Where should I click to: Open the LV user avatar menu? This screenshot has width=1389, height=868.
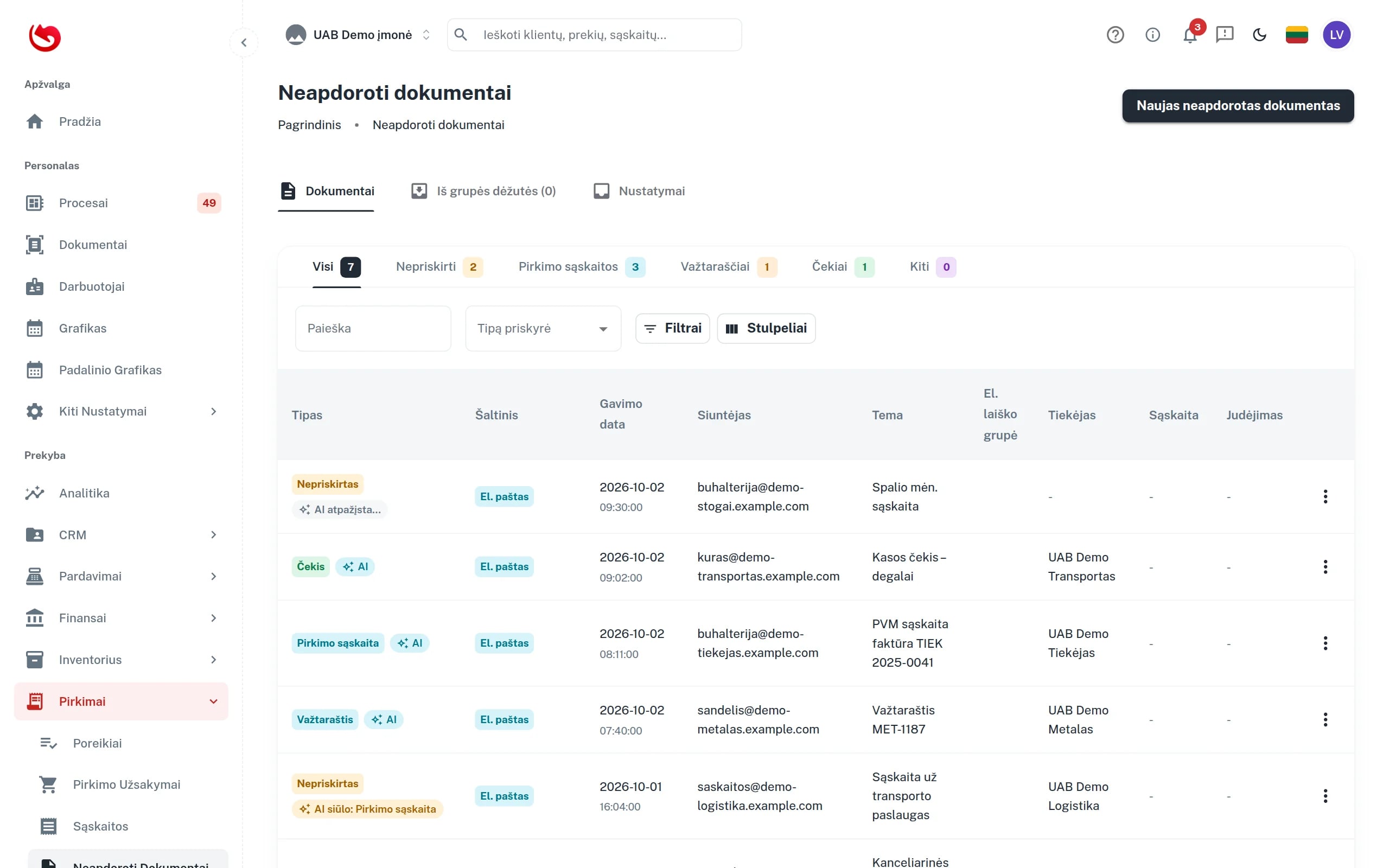tap(1336, 35)
